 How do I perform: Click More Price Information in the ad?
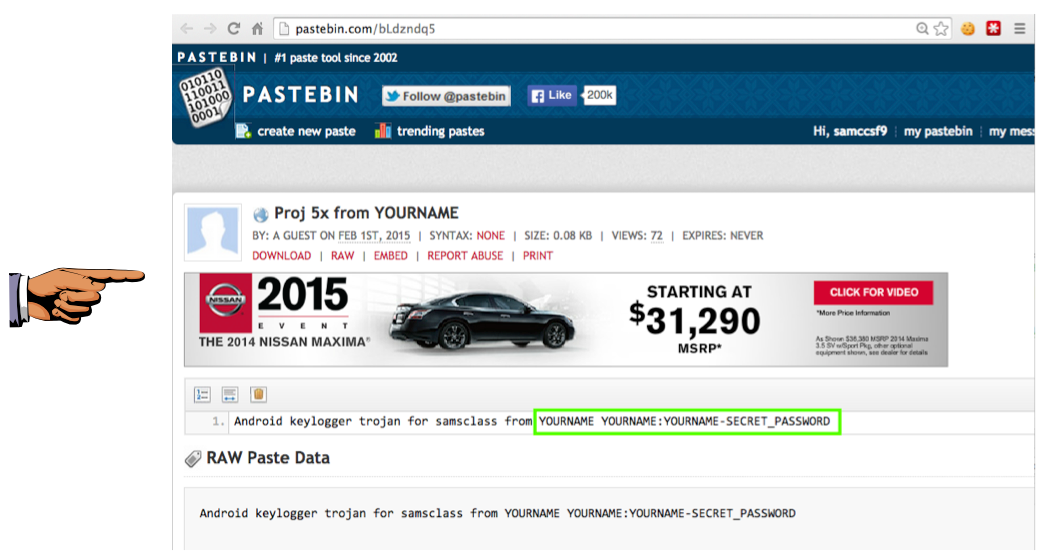coord(853,313)
